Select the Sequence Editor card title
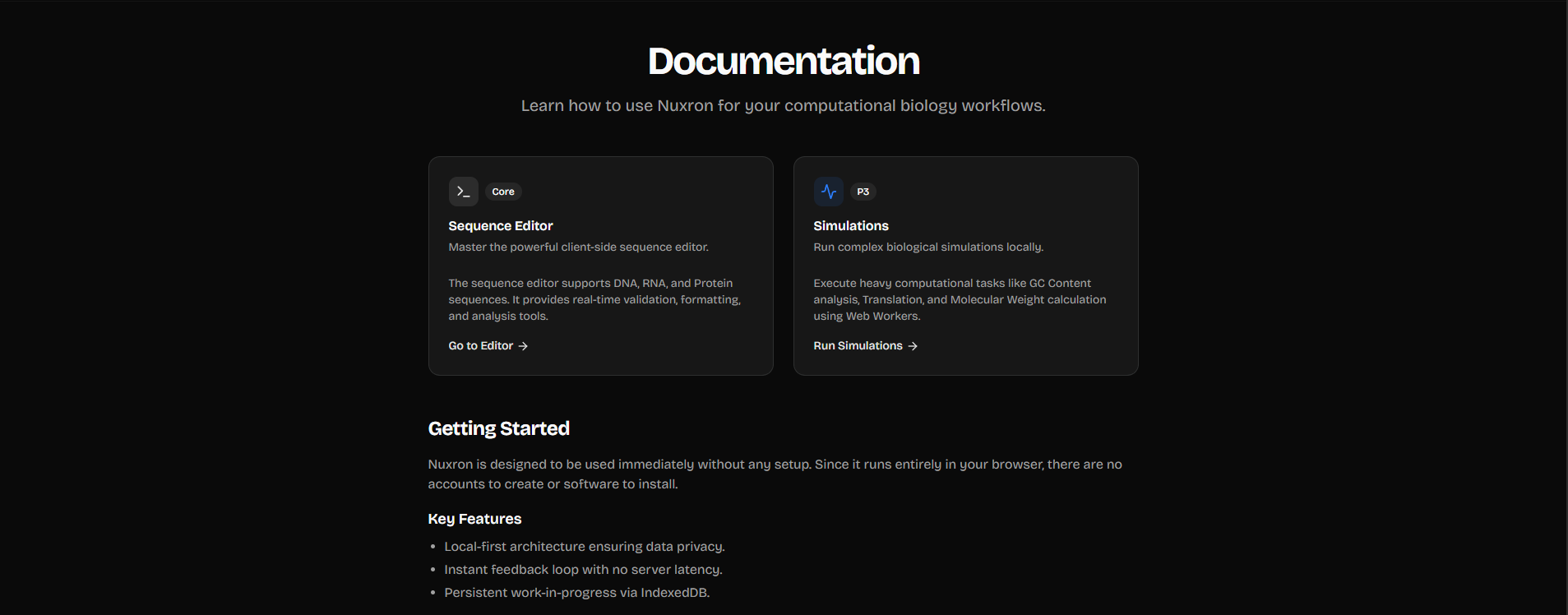1568x615 pixels. pyautogui.click(x=501, y=226)
